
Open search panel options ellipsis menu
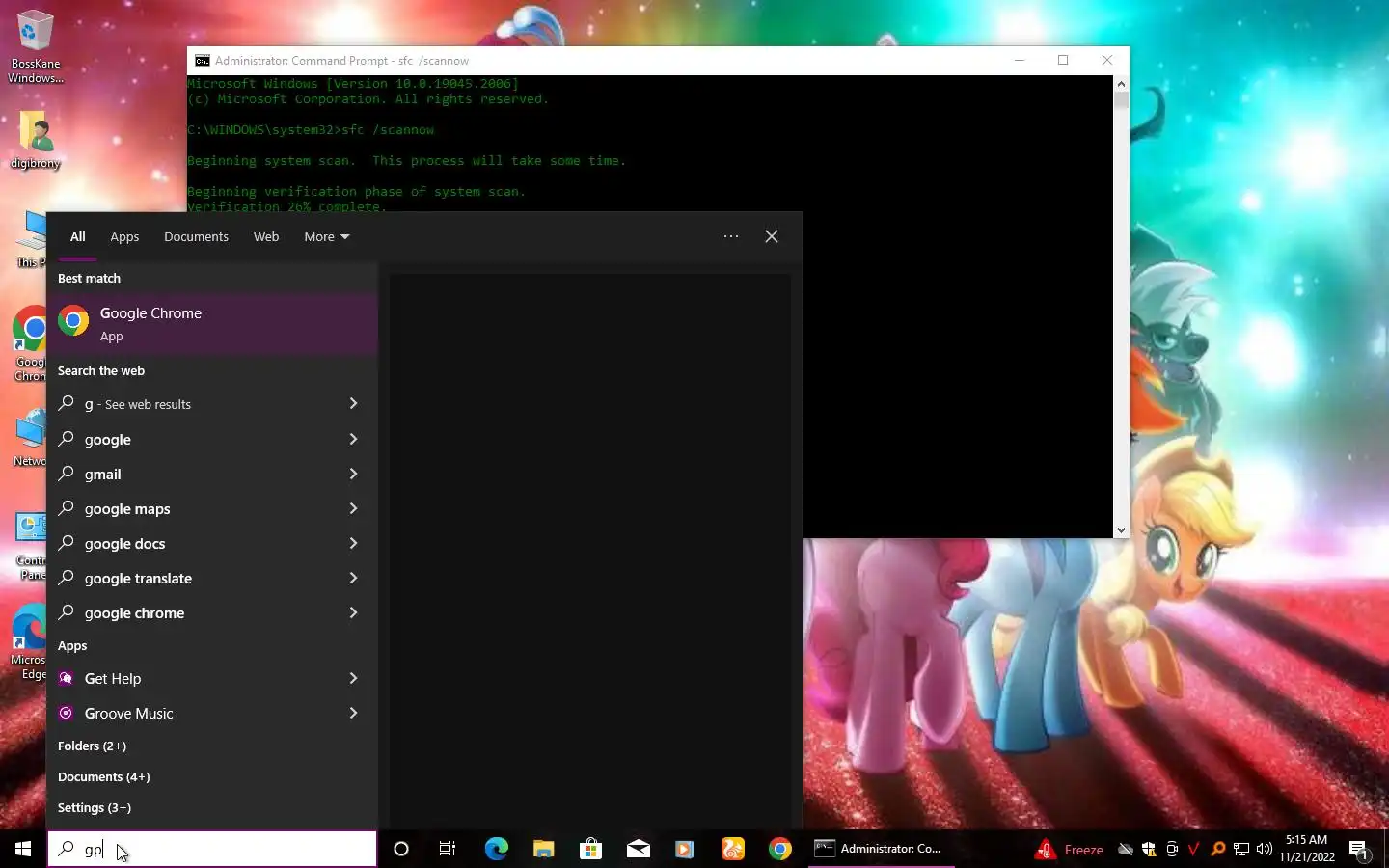pos(731,236)
